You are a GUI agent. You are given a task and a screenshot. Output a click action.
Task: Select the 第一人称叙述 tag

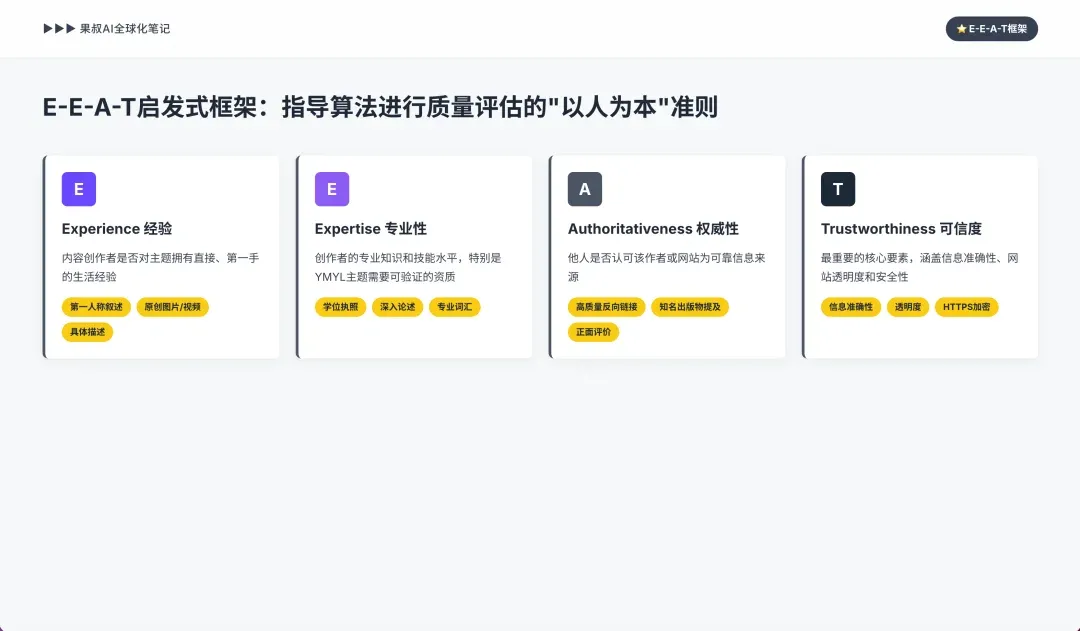(x=96, y=307)
